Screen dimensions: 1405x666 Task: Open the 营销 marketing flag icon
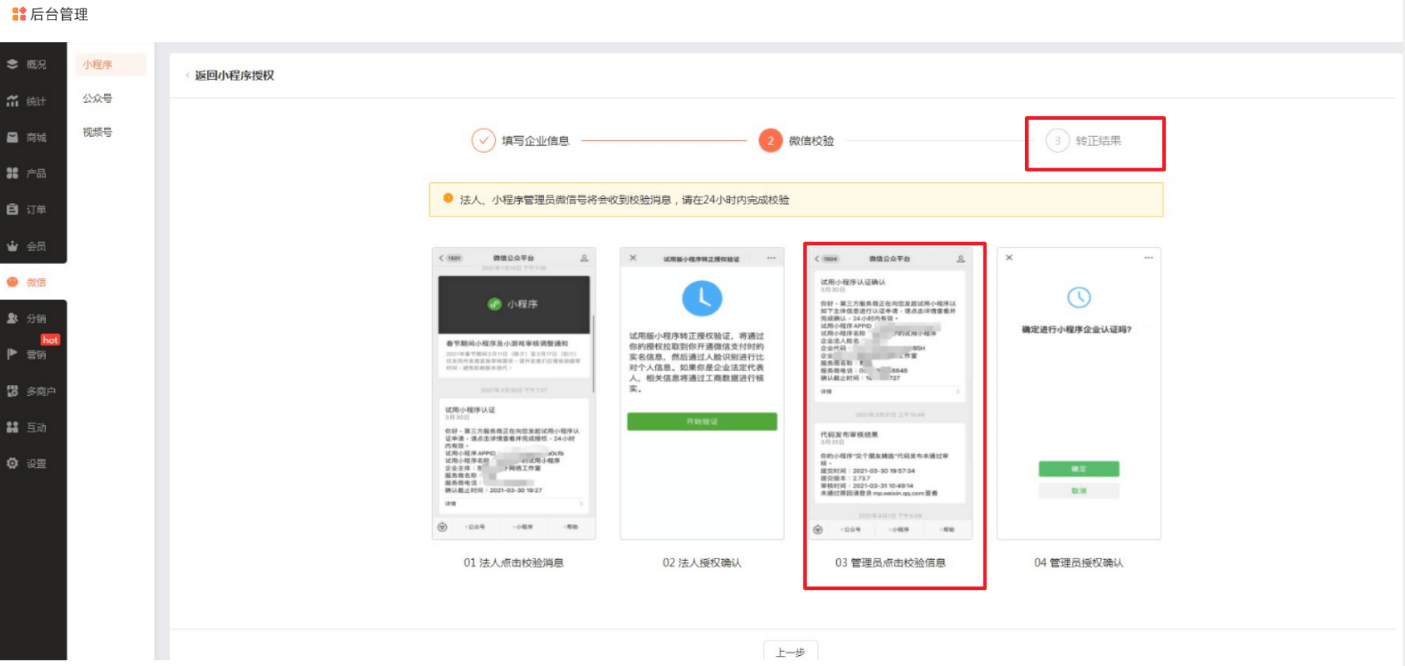click(12, 354)
